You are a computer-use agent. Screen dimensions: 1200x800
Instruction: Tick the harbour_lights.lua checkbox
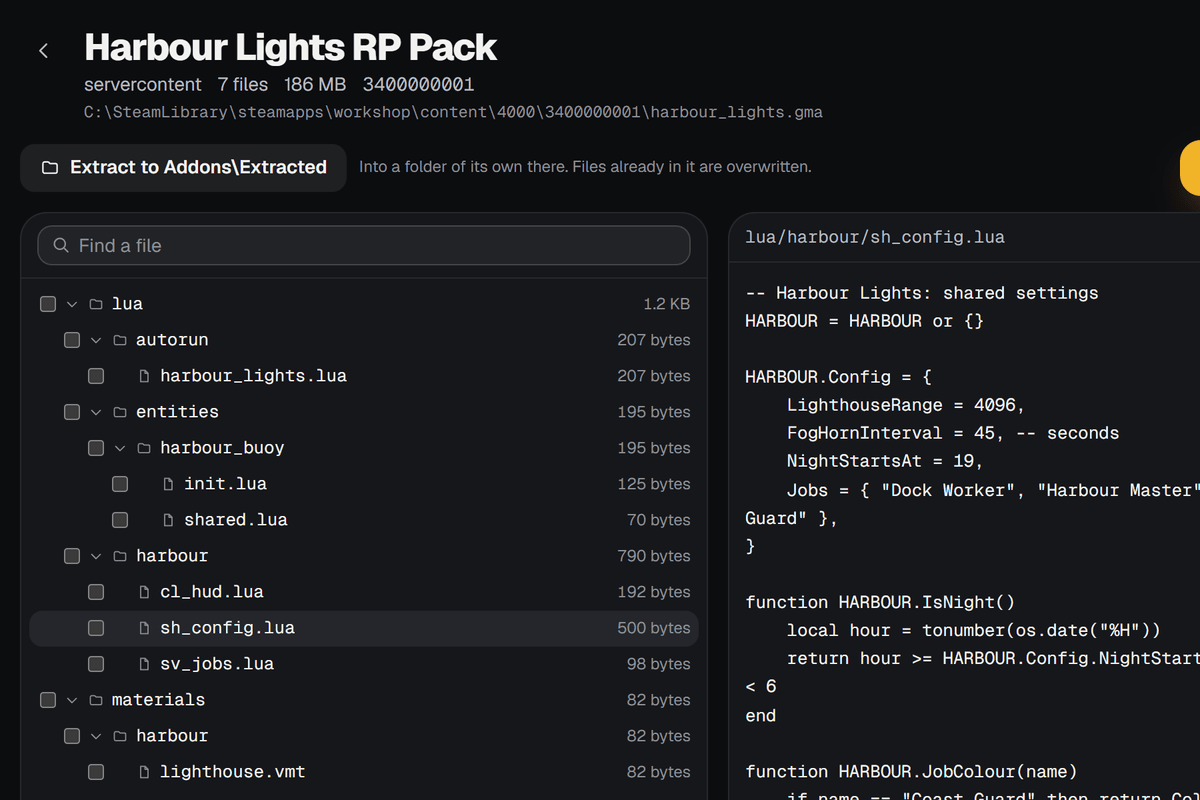point(96,376)
